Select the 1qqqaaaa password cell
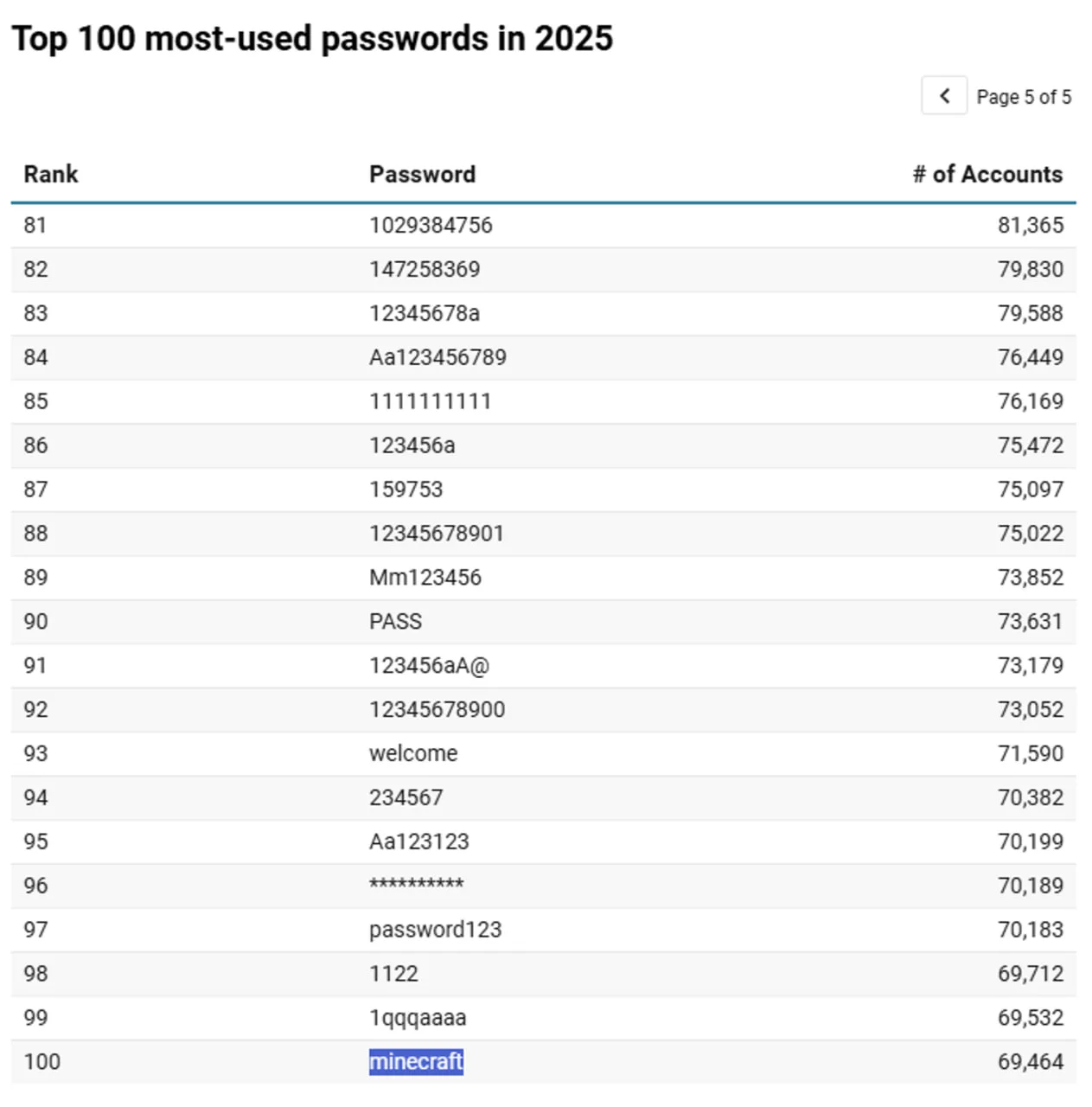This screenshot has width=1092, height=1107. click(x=418, y=1018)
